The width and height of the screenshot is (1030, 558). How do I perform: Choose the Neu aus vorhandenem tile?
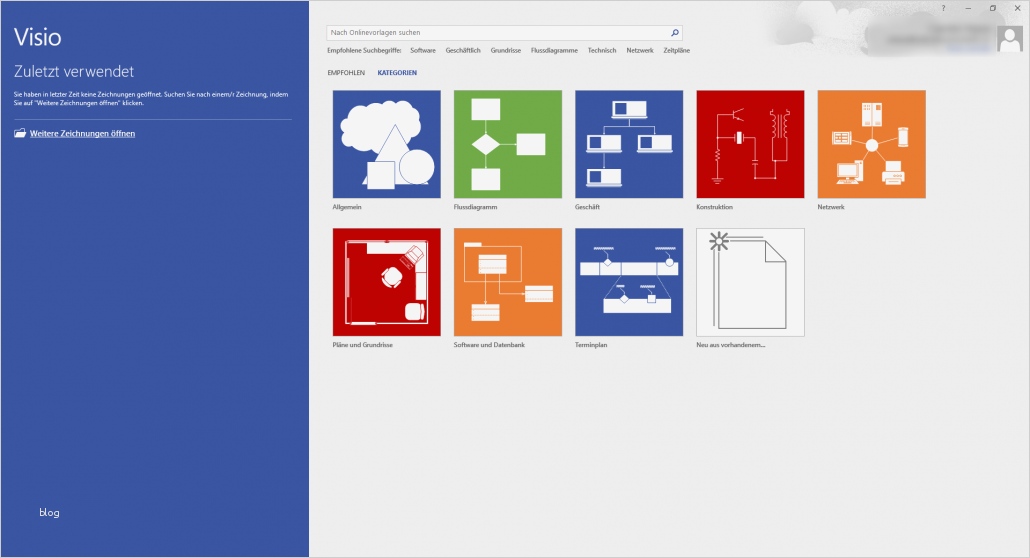[750, 282]
